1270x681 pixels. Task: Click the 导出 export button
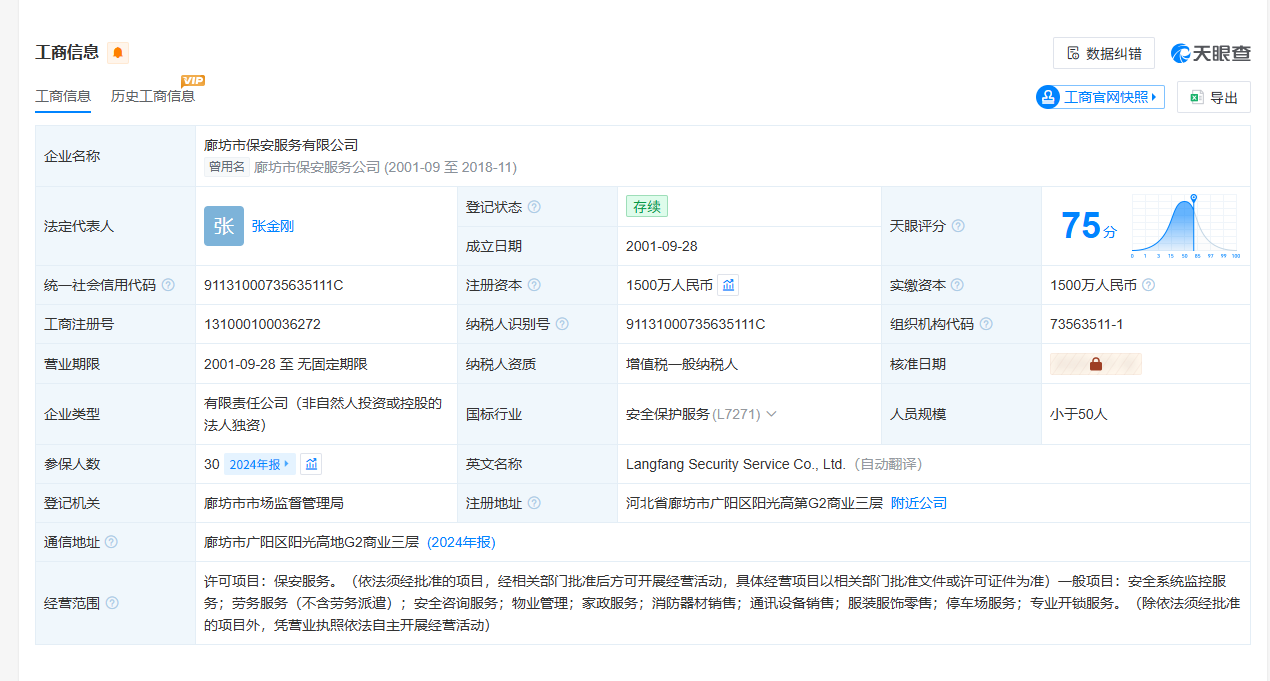[x=1213, y=97]
